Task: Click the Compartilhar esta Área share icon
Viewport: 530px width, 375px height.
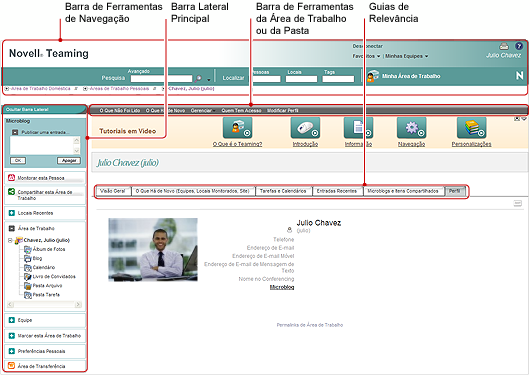Action: coord(11,192)
